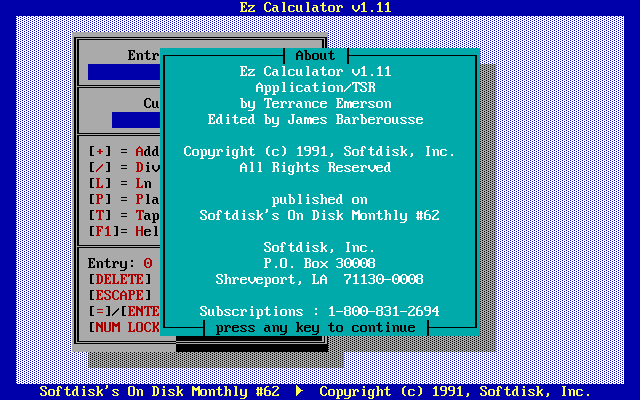
Task: Click the top 'Ez Calculator v1.11' title bar
Action: click(315, 7)
